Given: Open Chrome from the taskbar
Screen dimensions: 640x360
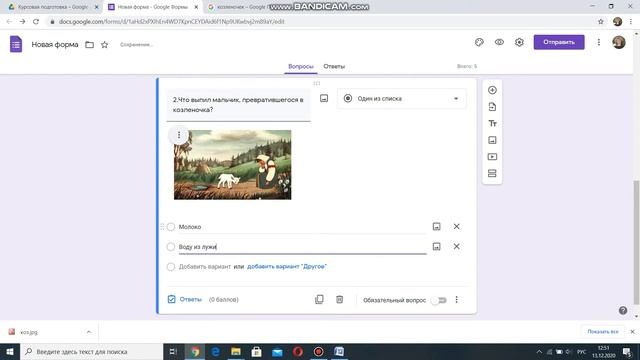Looking at the screenshot, I should pyautogui.click(x=195, y=351).
